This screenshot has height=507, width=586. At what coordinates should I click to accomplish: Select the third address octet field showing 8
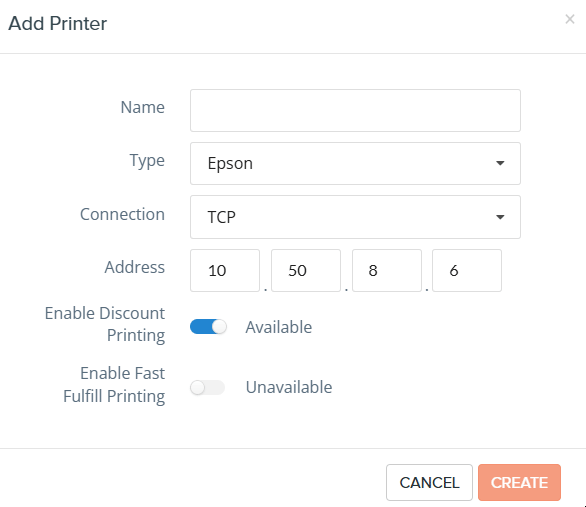[x=387, y=270]
